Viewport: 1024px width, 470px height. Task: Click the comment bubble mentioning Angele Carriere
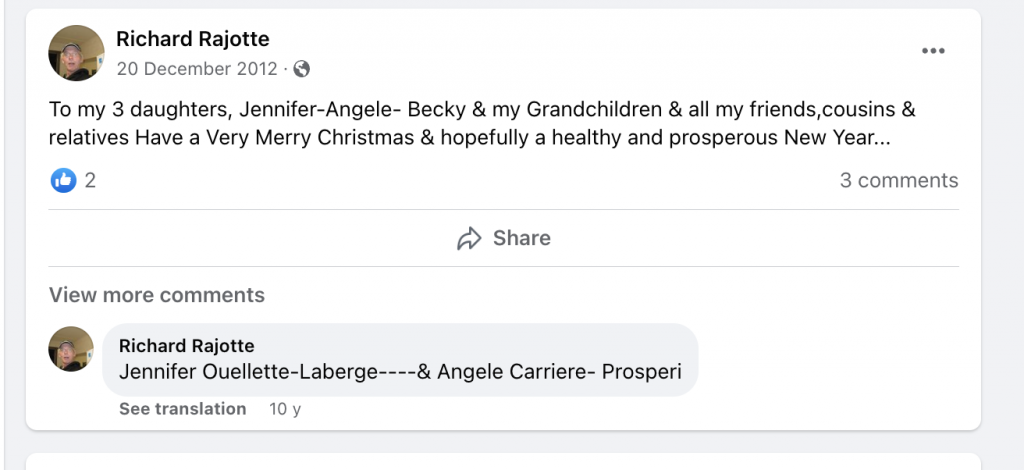click(x=560, y=372)
